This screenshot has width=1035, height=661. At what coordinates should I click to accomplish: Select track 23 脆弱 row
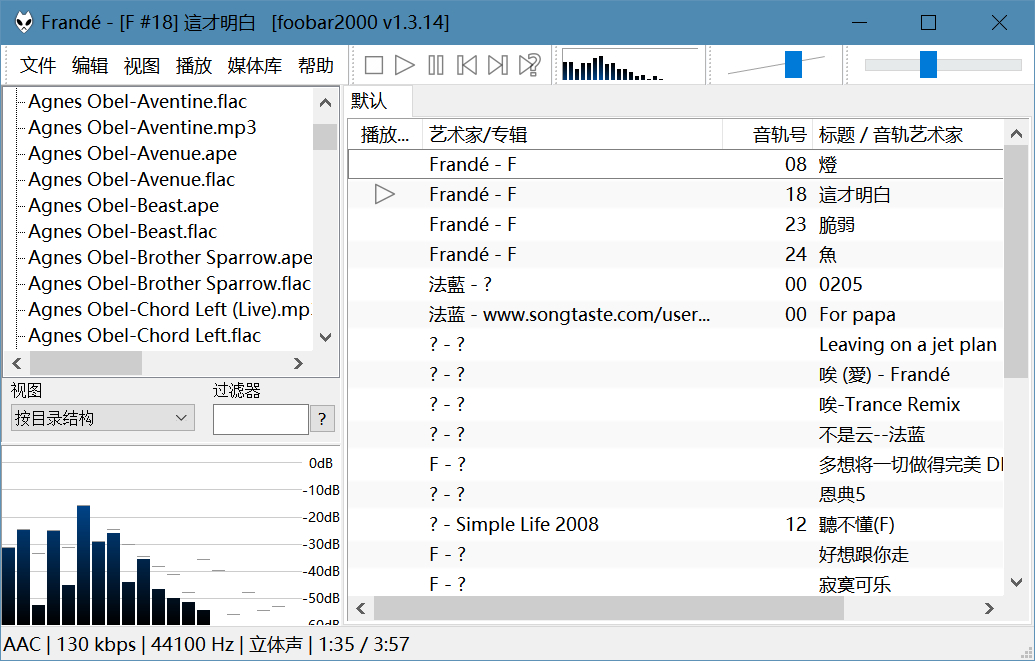[675, 225]
